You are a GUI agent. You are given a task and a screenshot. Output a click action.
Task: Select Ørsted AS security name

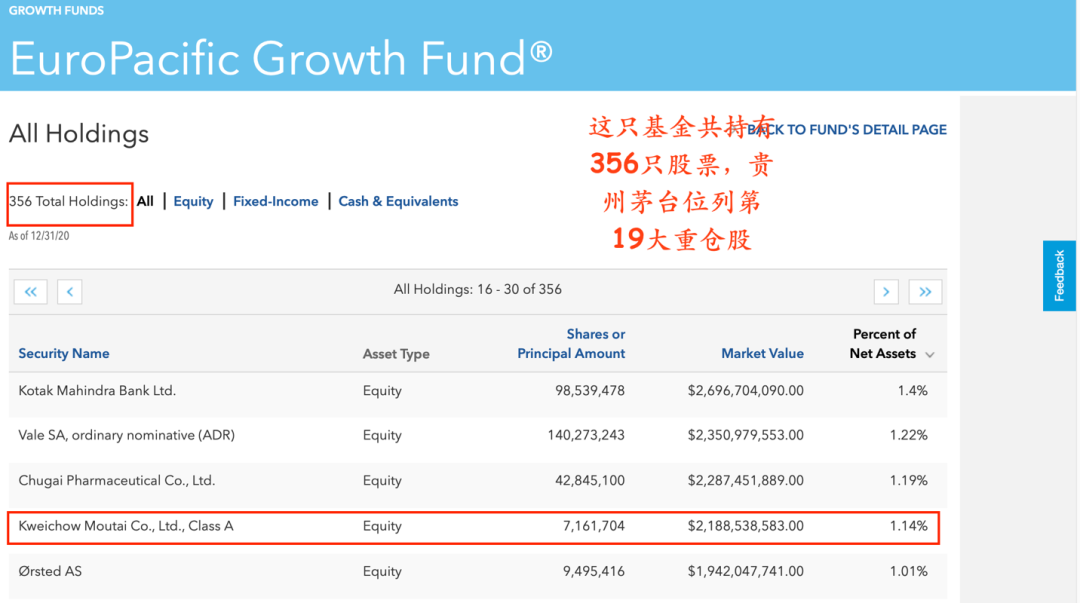coord(50,571)
